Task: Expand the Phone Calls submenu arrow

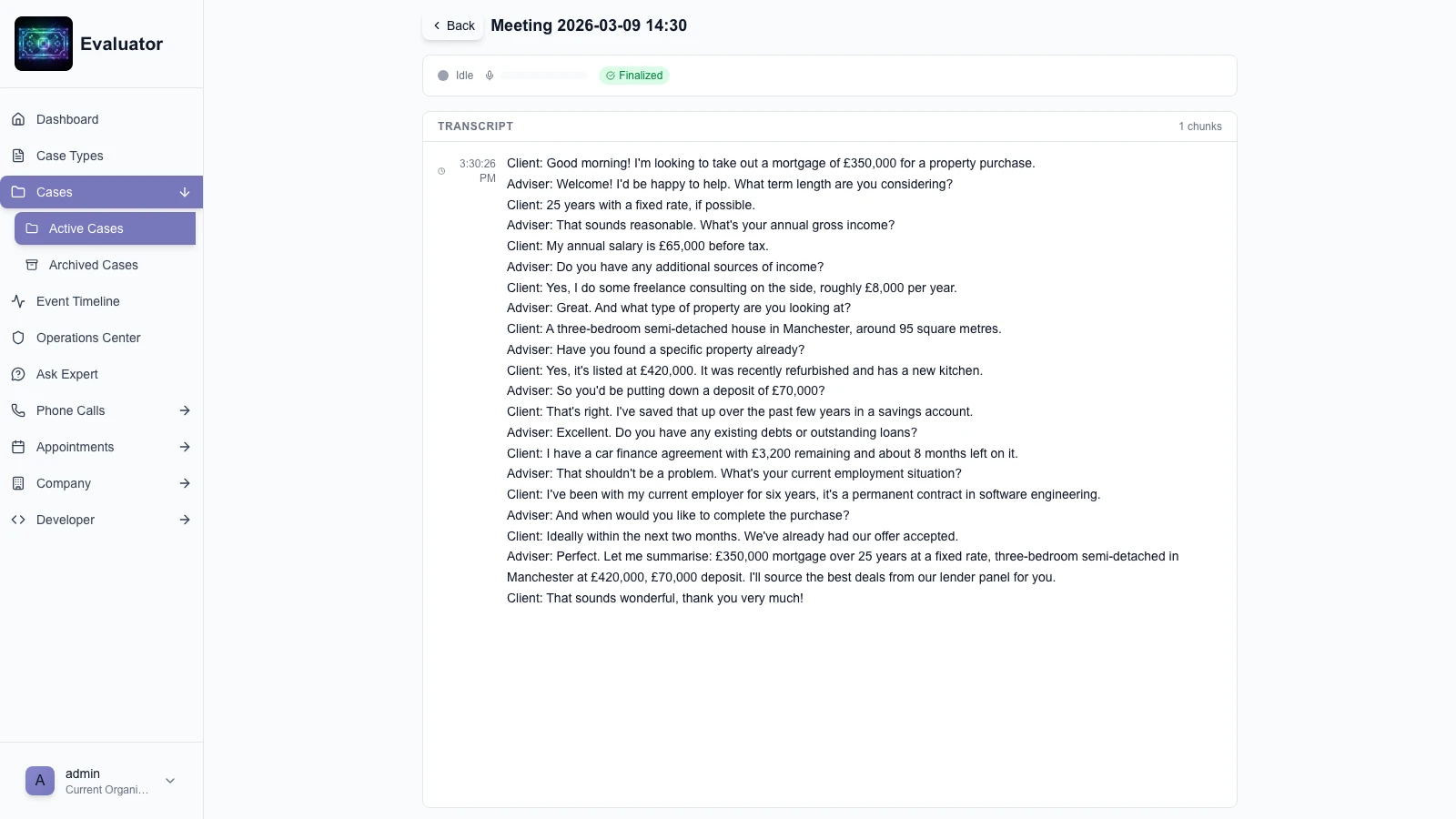Action: [185, 410]
